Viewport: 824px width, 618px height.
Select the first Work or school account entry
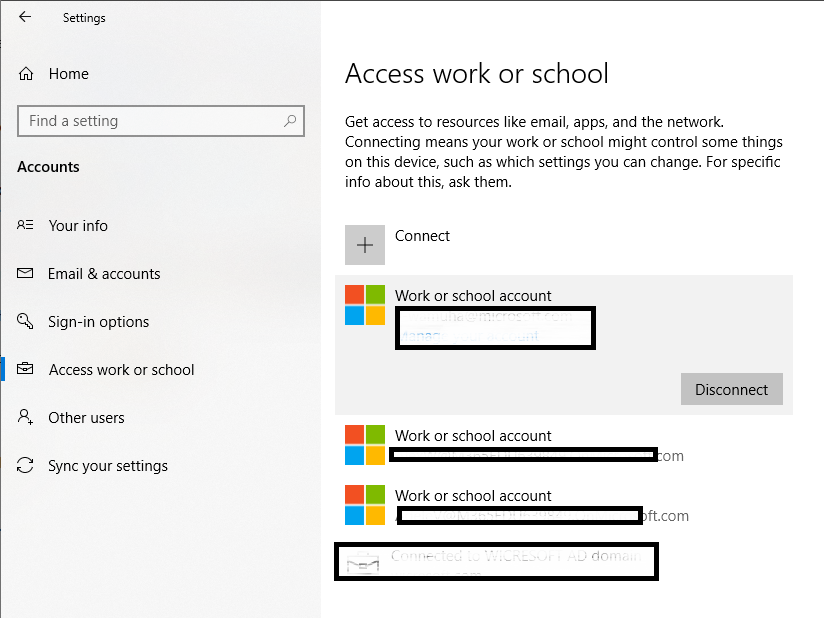563,345
